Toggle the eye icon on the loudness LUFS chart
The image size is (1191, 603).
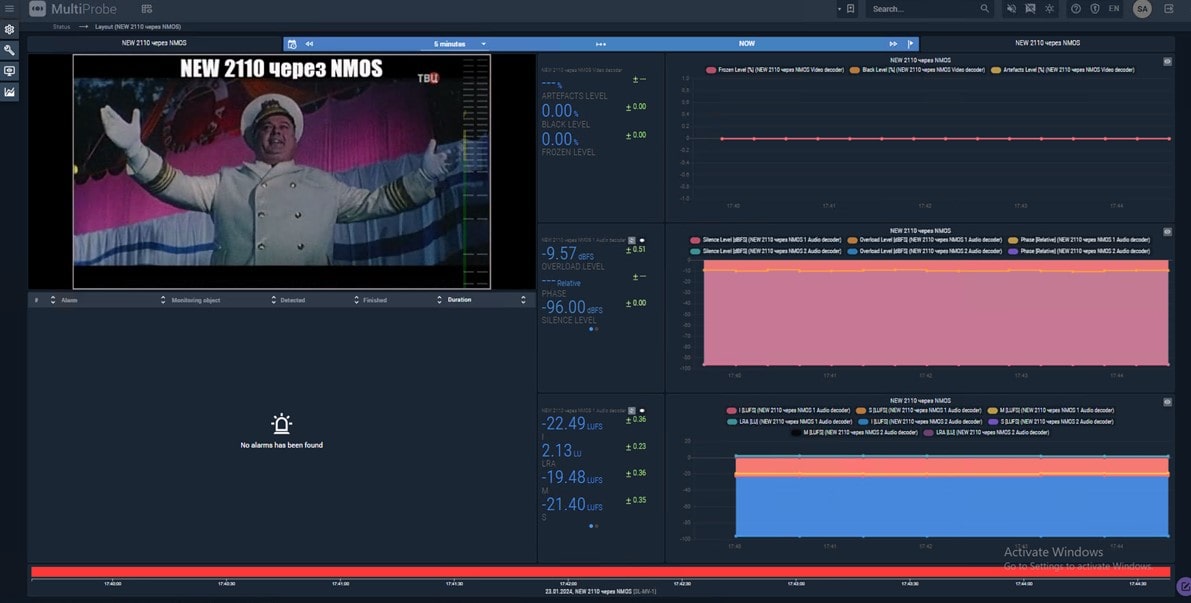point(1167,402)
